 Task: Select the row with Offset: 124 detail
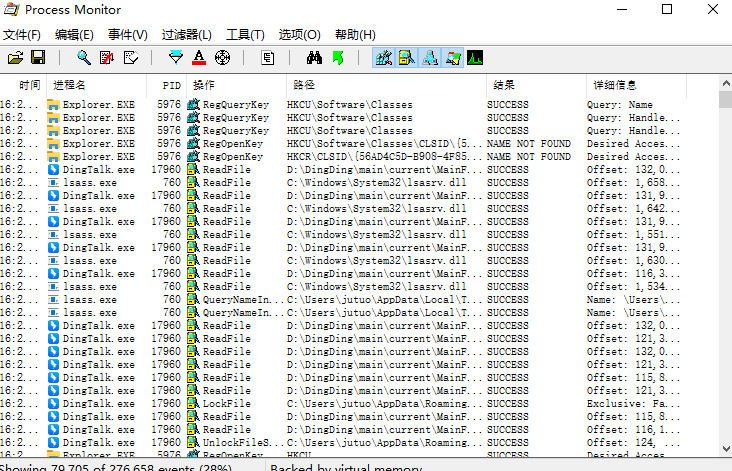click(x=343, y=443)
